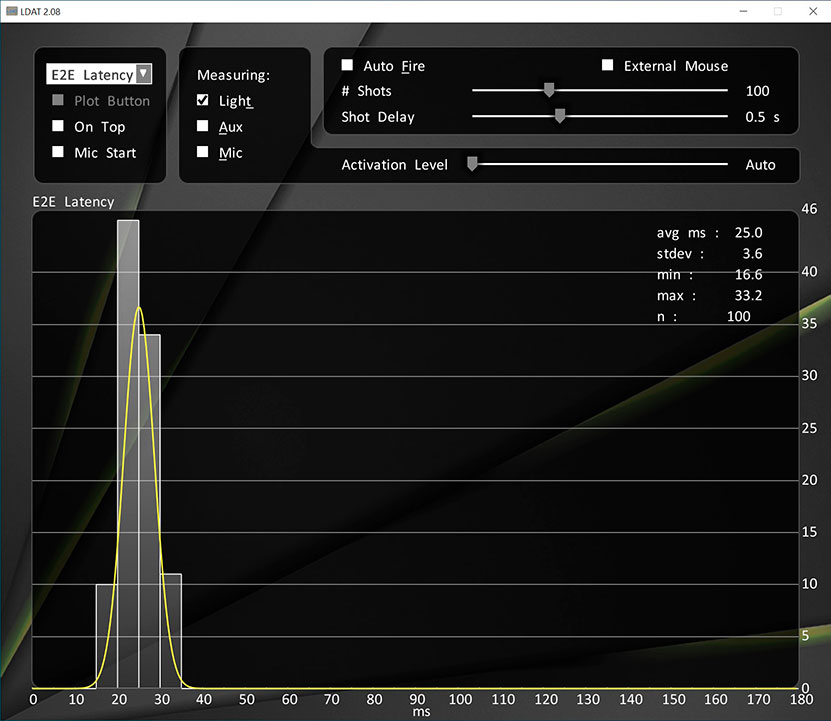Click the 'E2E Latency' chart title
Image resolution: width=831 pixels, height=721 pixels.
73,202
